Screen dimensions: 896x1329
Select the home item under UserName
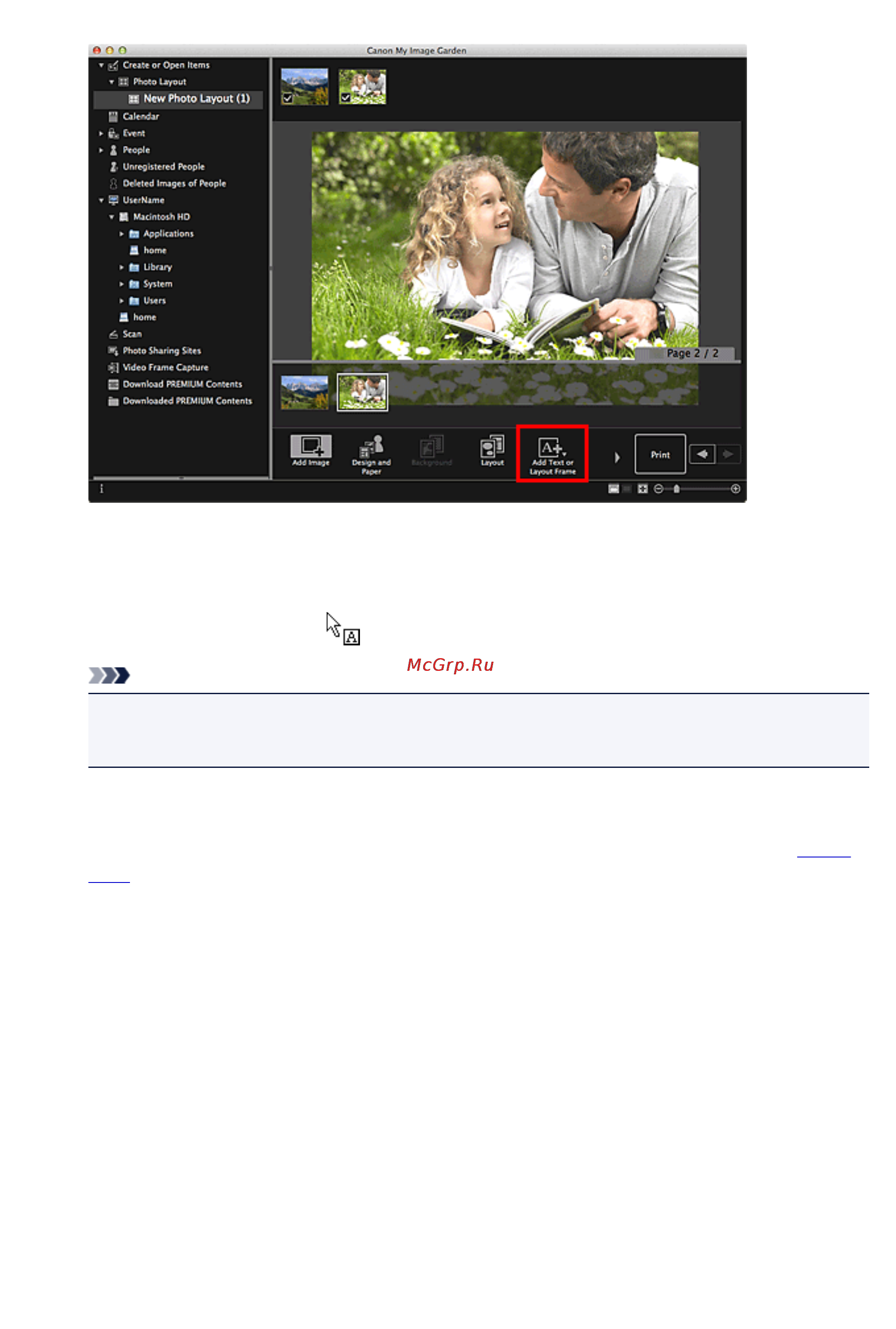pos(144,317)
